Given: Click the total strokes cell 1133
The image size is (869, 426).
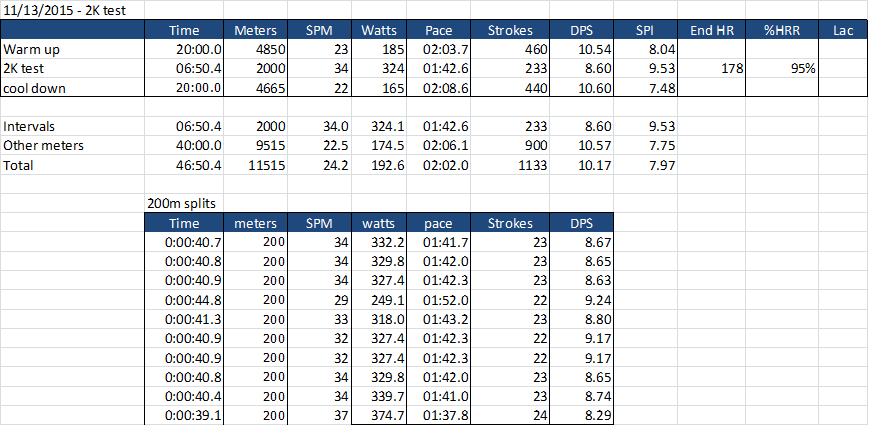Looking at the screenshot, I should click(x=534, y=165).
